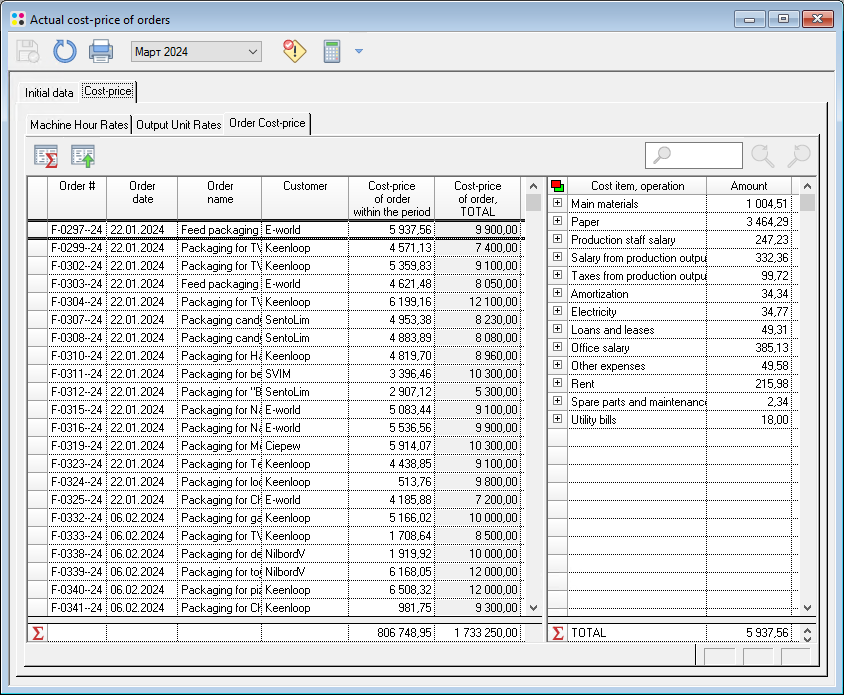Switch to Initial data tab
844x695 pixels.
tap(49, 93)
